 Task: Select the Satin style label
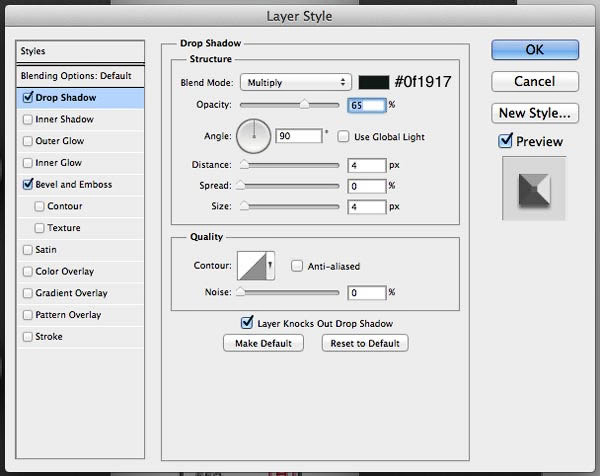(46, 249)
